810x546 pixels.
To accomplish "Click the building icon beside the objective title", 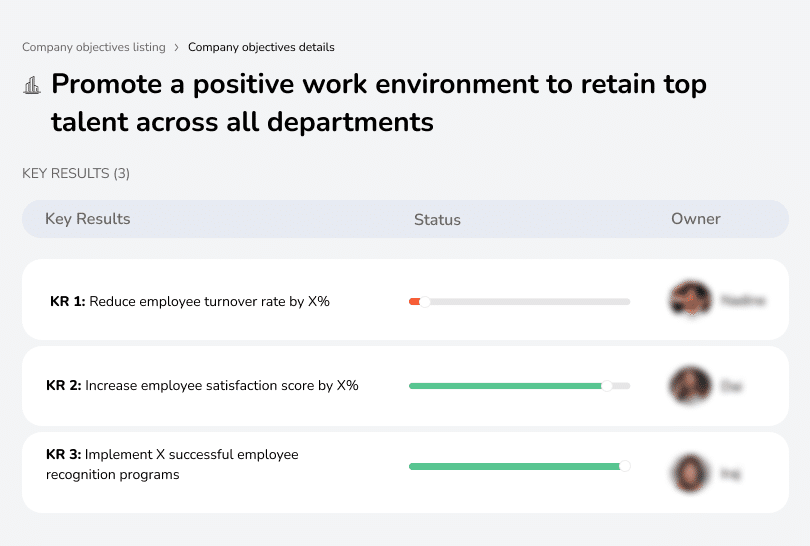I will click(32, 85).
